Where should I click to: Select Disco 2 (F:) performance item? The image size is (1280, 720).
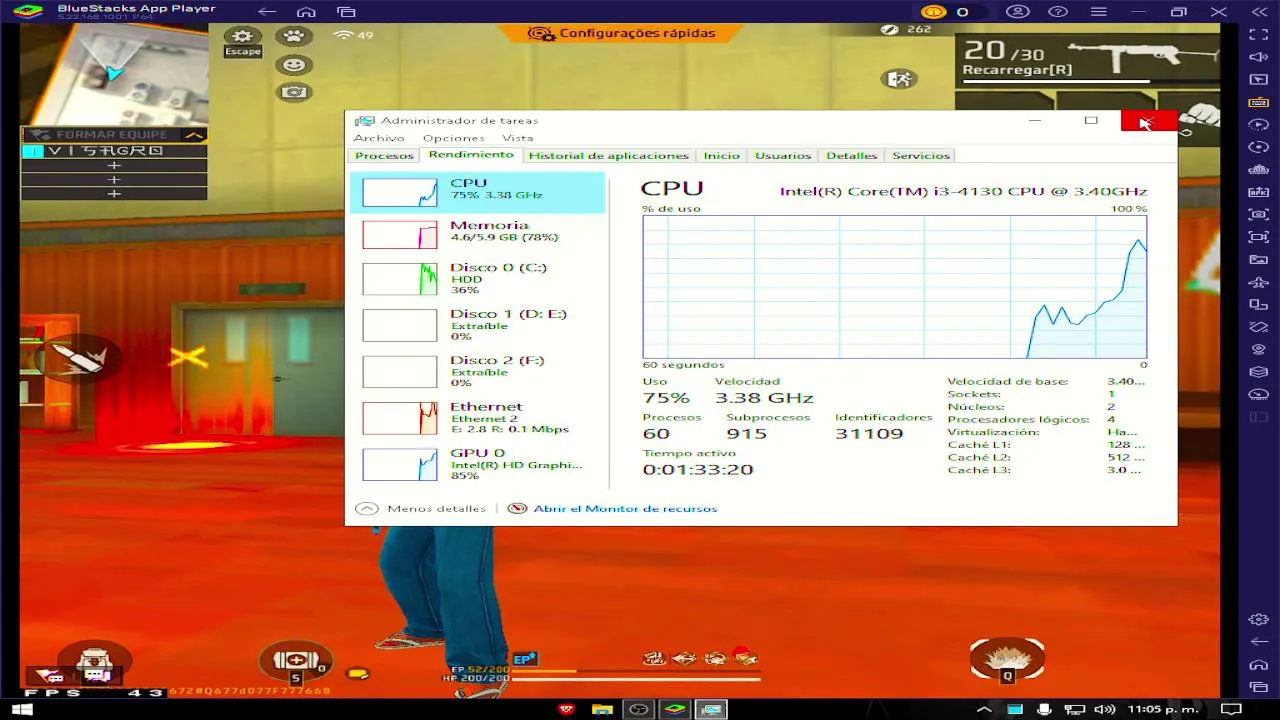[x=478, y=371]
